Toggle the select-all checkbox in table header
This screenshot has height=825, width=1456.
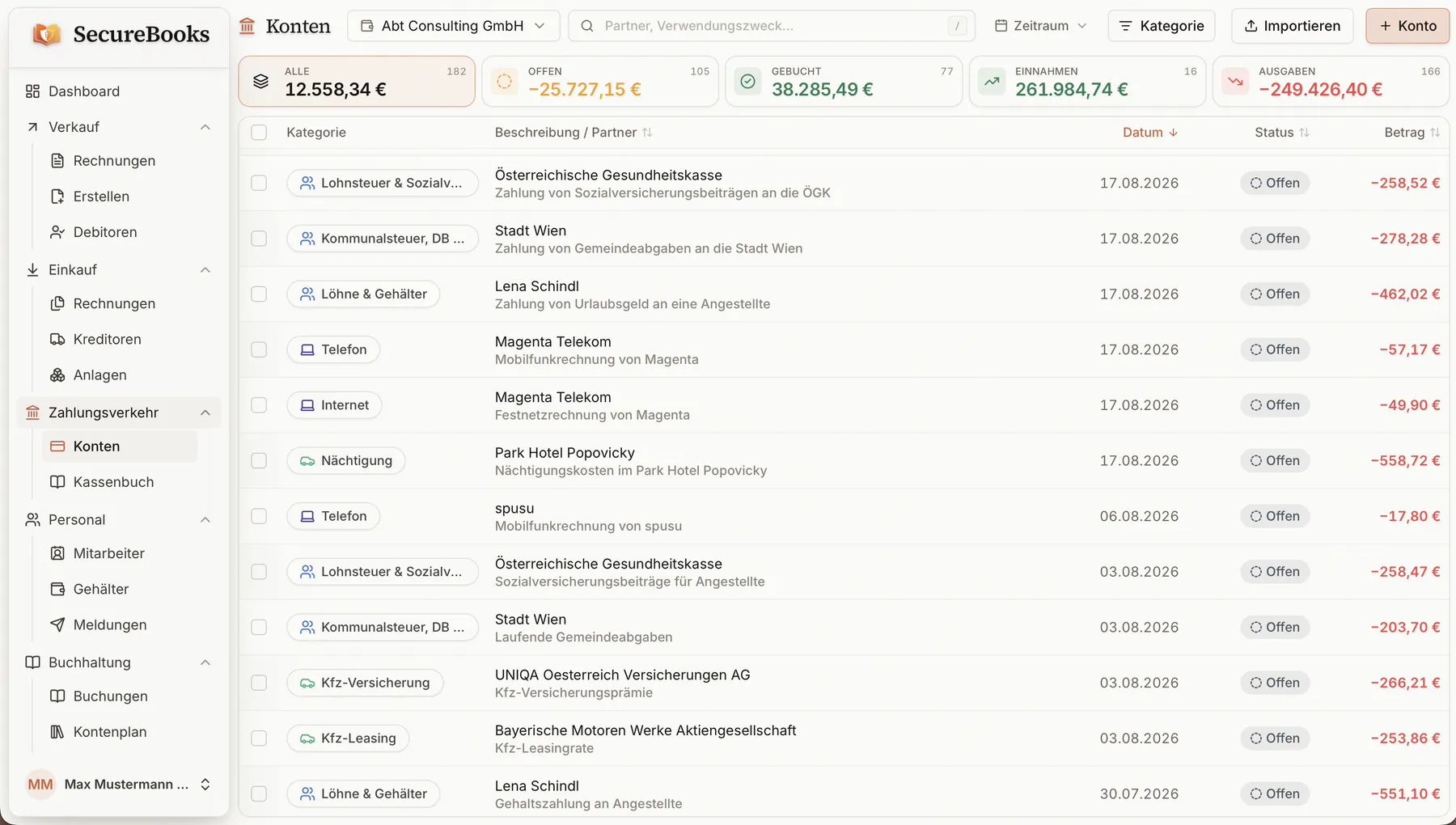click(259, 133)
